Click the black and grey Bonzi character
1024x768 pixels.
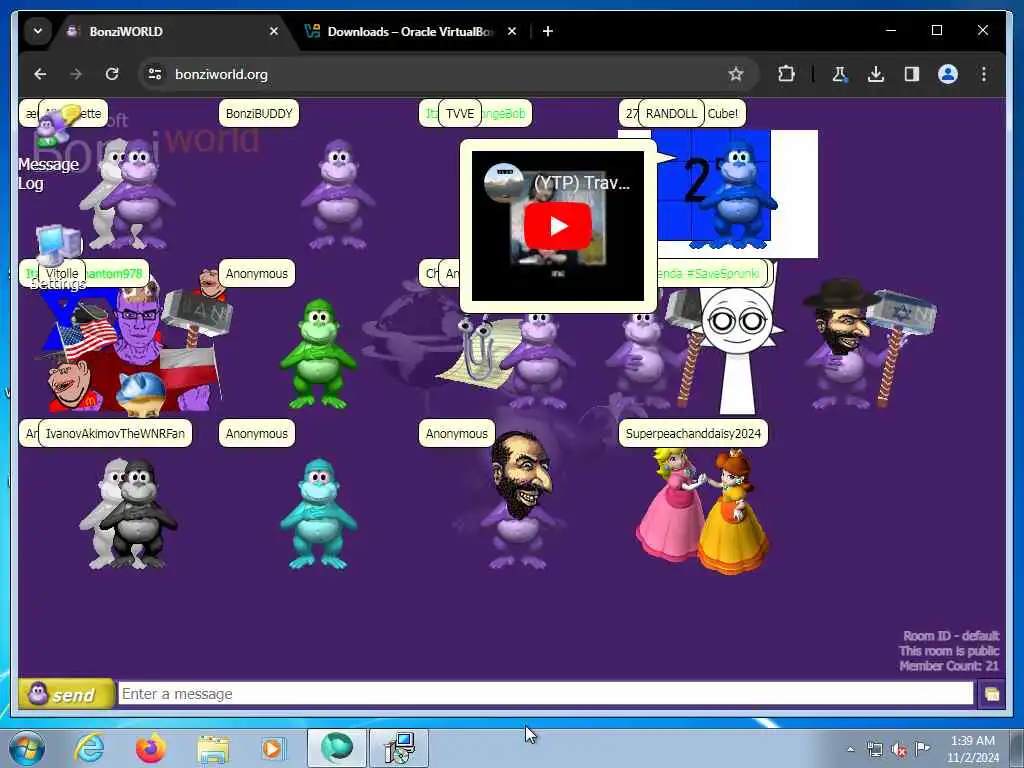[x=137, y=513]
